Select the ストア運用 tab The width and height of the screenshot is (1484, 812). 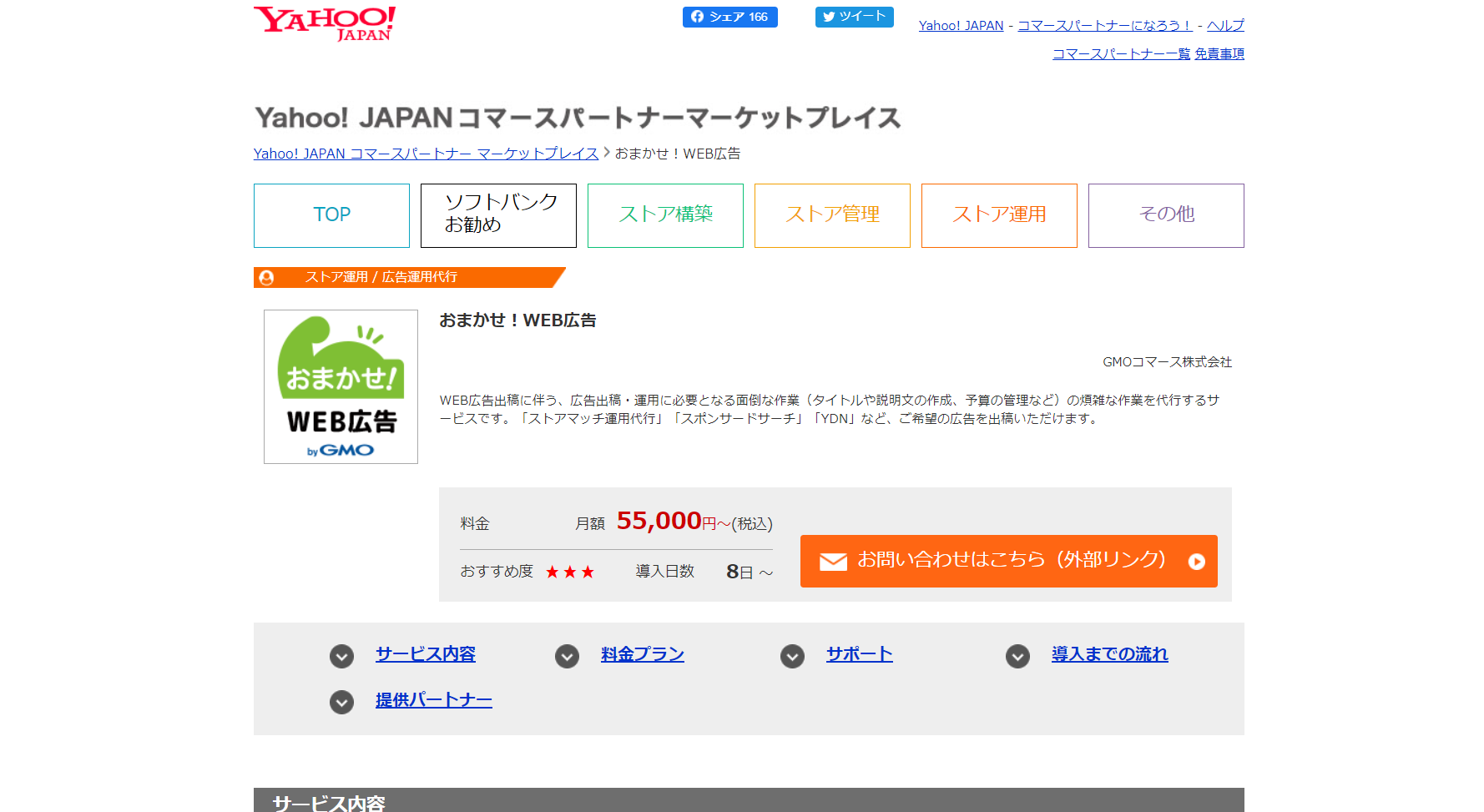tap(999, 215)
